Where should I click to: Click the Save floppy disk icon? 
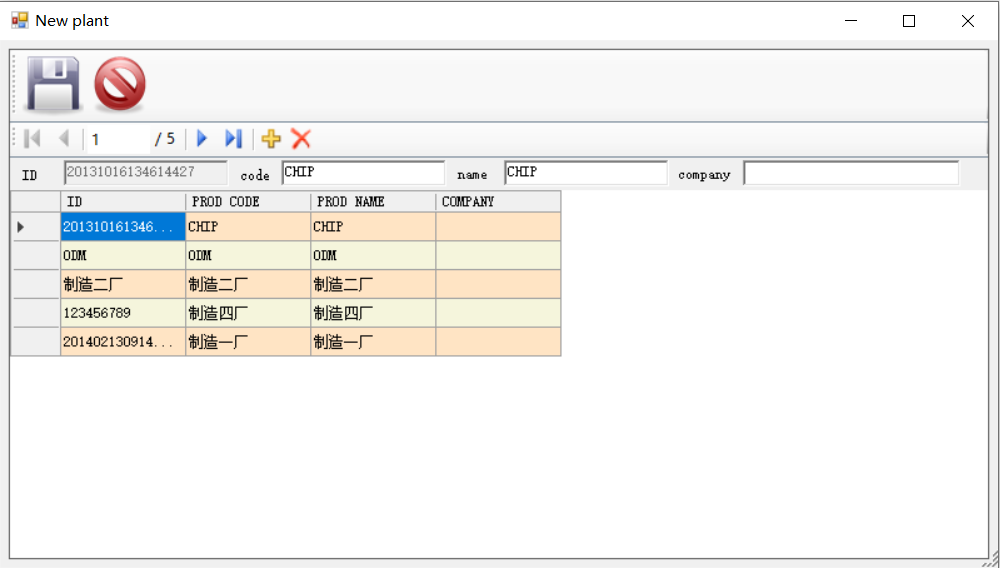53,83
